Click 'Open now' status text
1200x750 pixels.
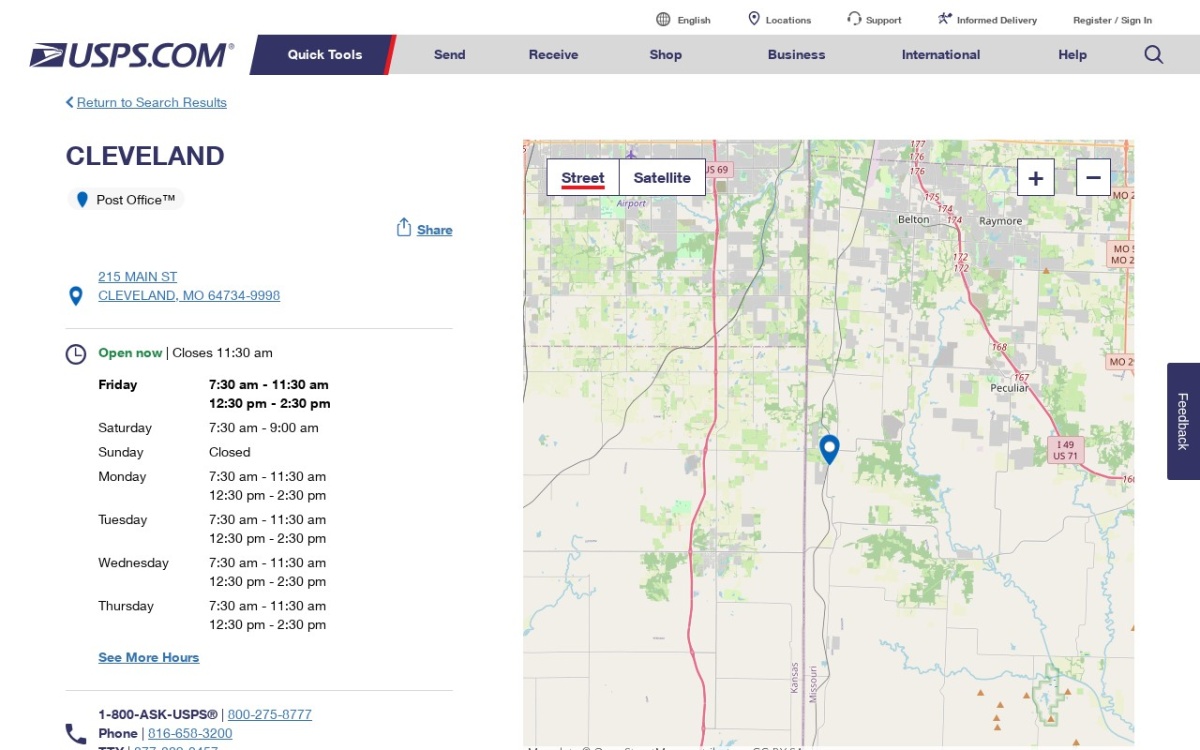click(x=130, y=353)
